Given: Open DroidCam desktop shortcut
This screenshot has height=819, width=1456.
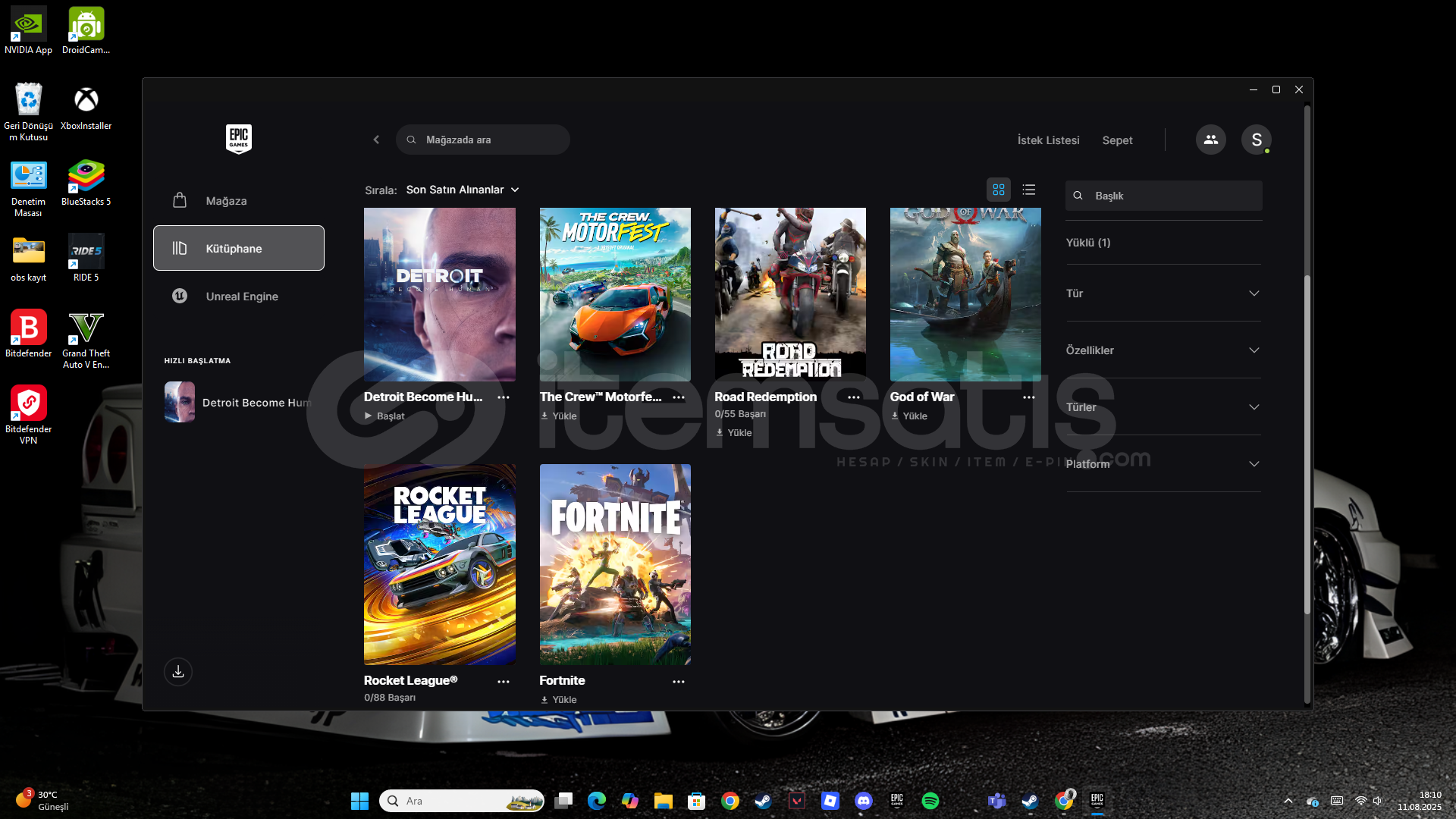Looking at the screenshot, I should coord(86,30).
